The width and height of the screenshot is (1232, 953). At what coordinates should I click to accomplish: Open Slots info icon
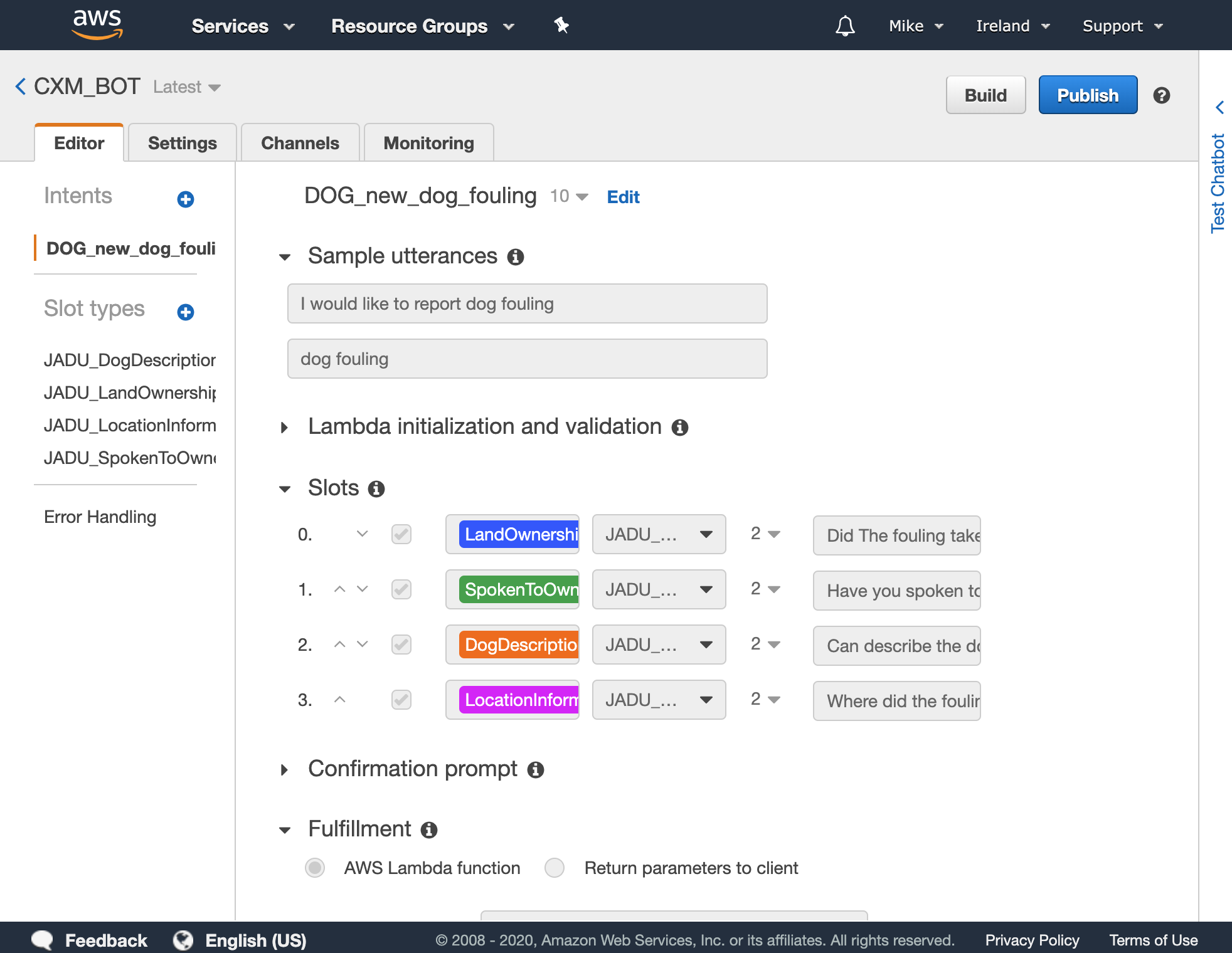(x=376, y=489)
